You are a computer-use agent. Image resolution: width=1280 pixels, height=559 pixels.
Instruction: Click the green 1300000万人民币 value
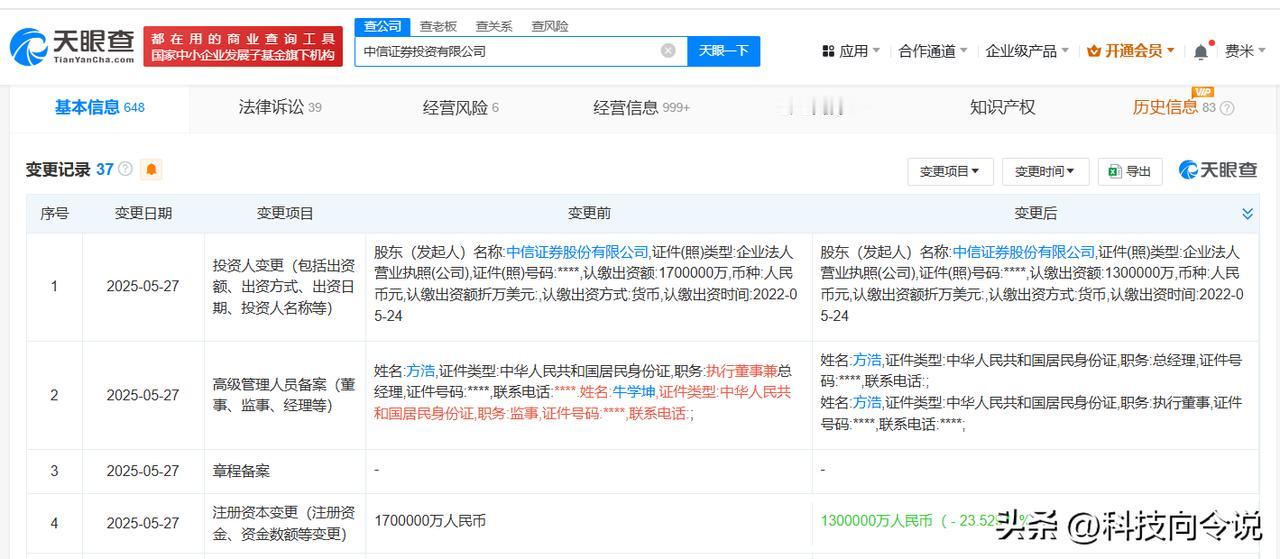[876, 521]
